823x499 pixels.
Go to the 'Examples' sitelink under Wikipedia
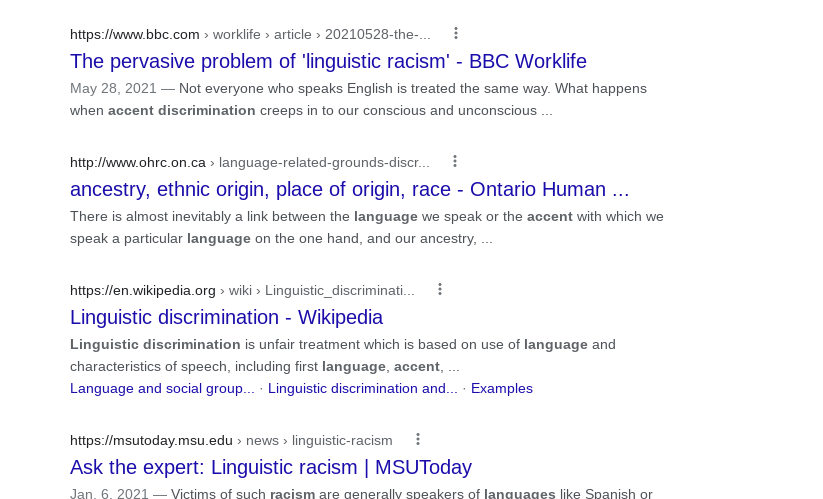[501, 388]
